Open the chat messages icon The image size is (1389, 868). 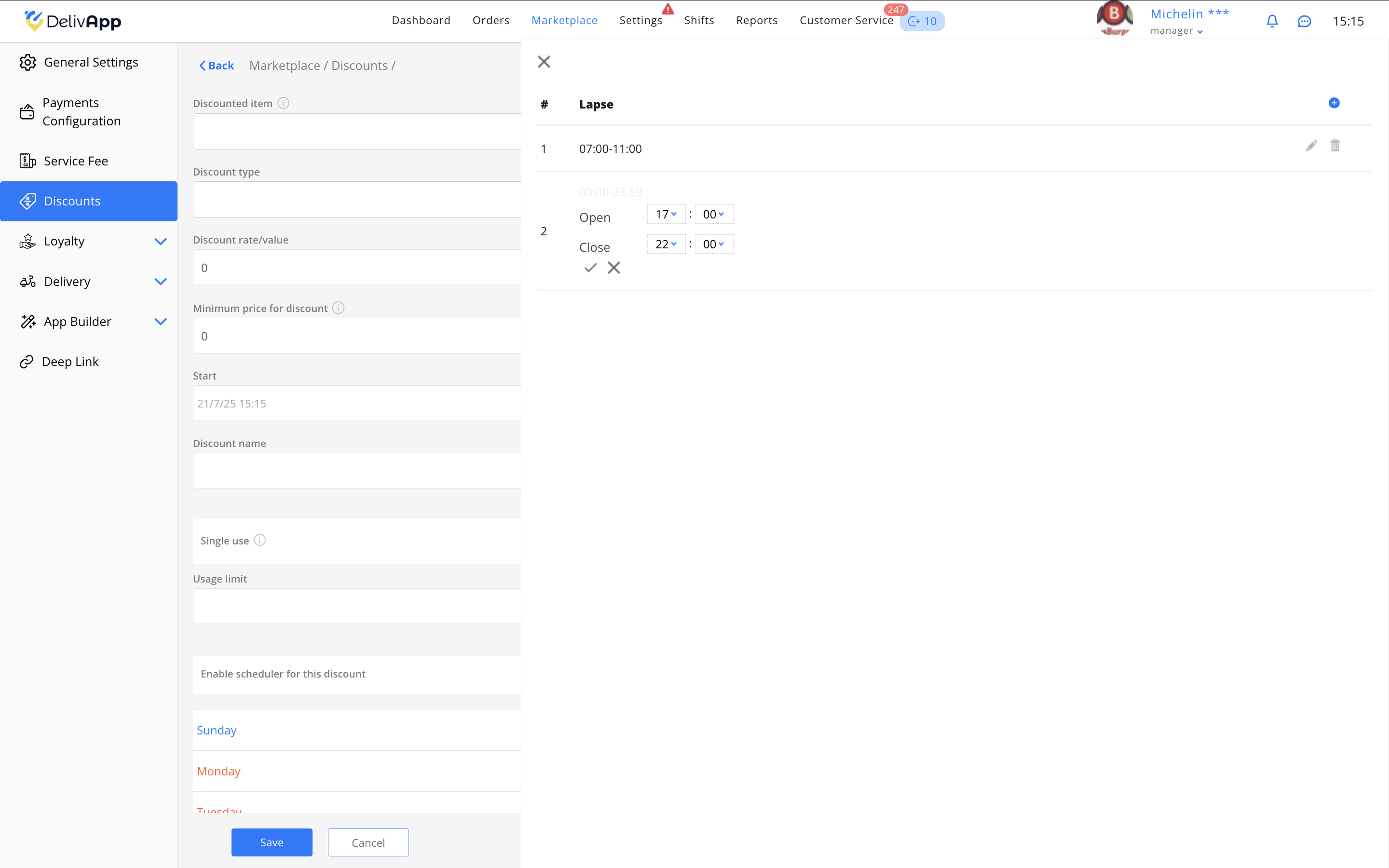1304,21
